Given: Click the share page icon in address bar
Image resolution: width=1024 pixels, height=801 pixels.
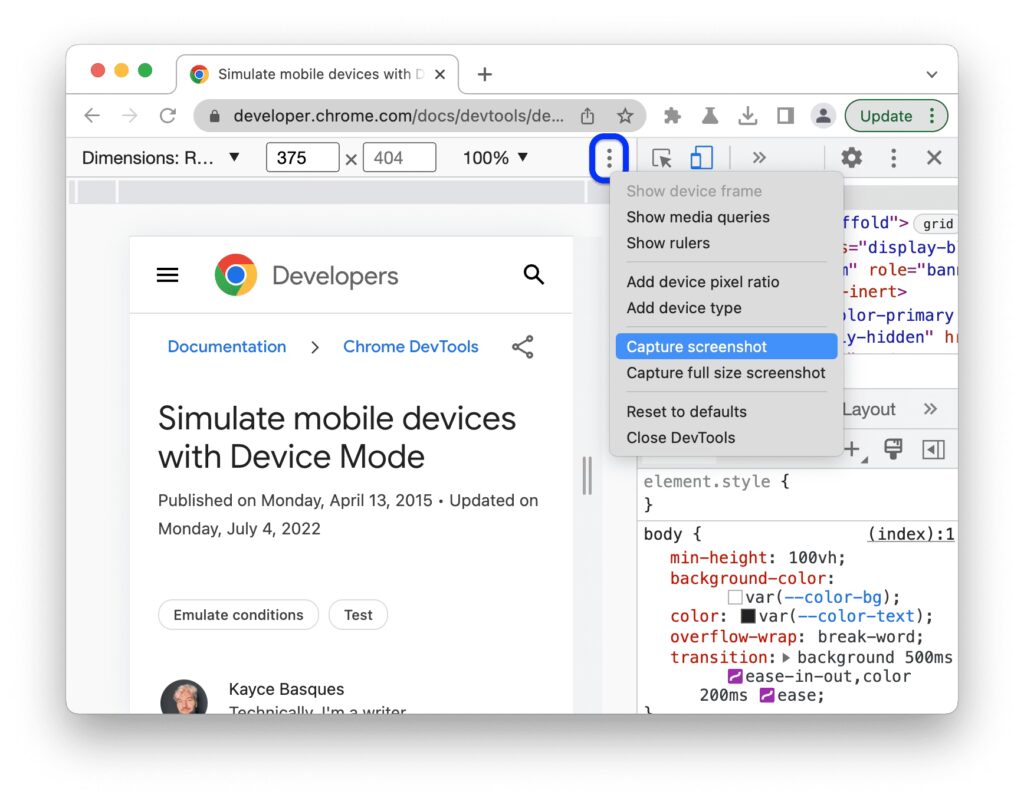Looking at the screenshot, I should [588, 116].
